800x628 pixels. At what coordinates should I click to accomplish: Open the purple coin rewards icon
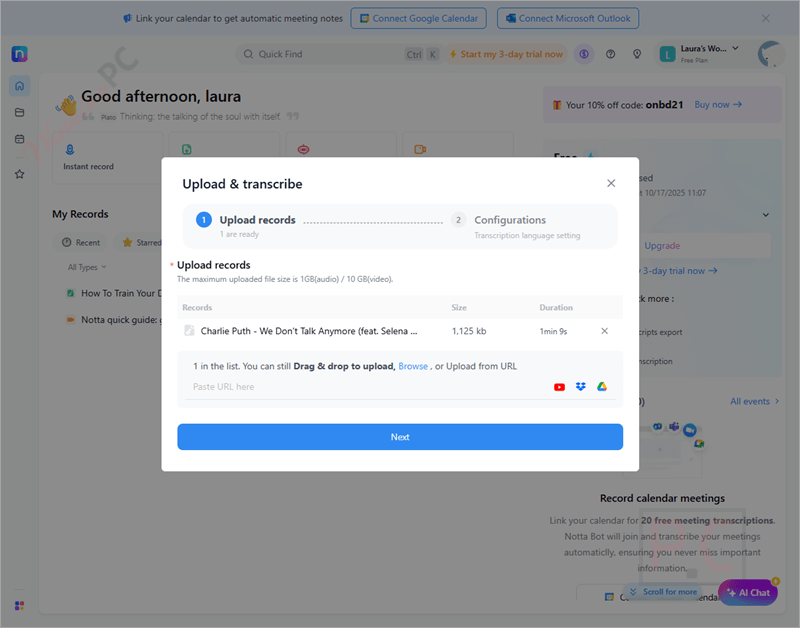[x=584, y=54]
